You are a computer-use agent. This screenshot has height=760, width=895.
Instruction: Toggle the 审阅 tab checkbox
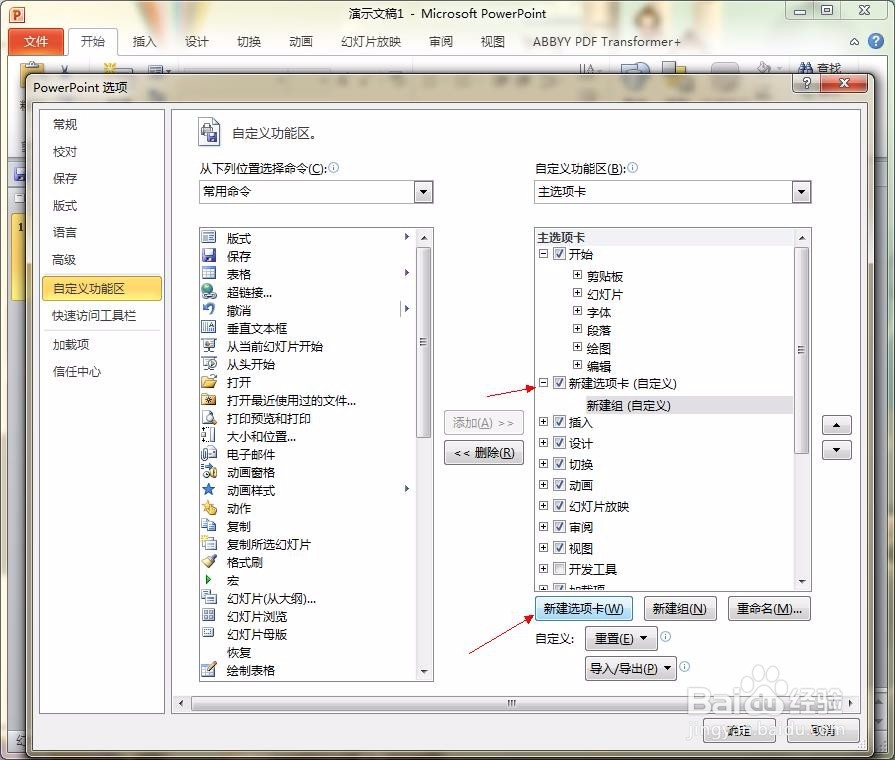[559, 526]
